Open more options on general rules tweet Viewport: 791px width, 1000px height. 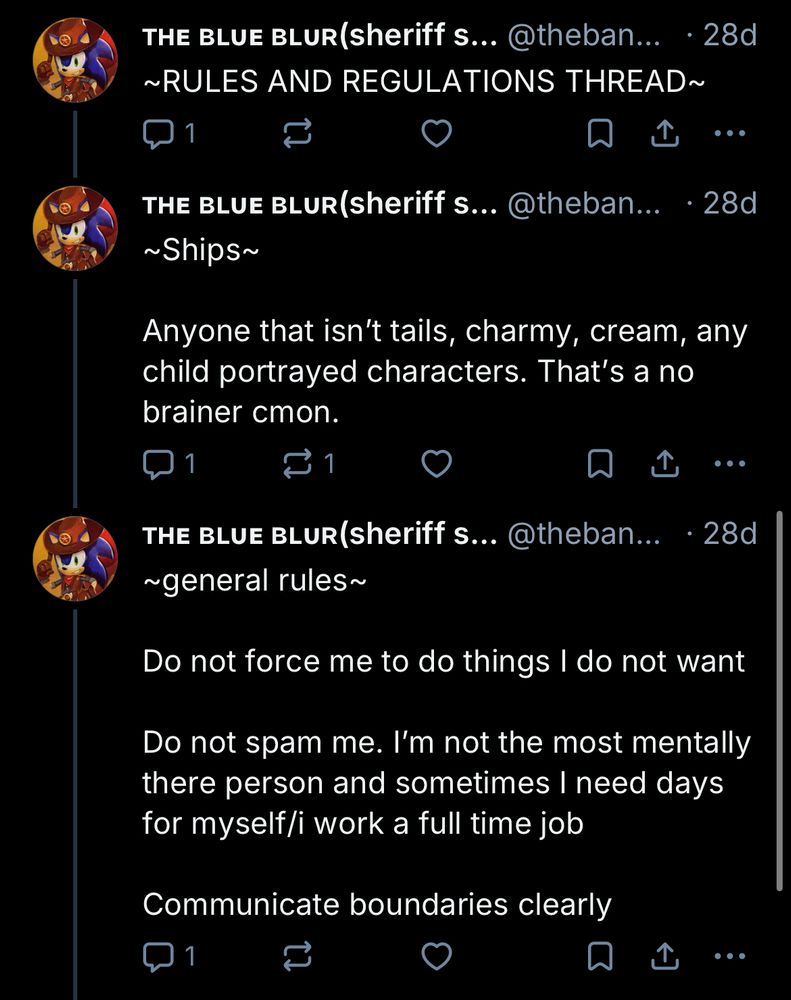click(x=731, y=957)
